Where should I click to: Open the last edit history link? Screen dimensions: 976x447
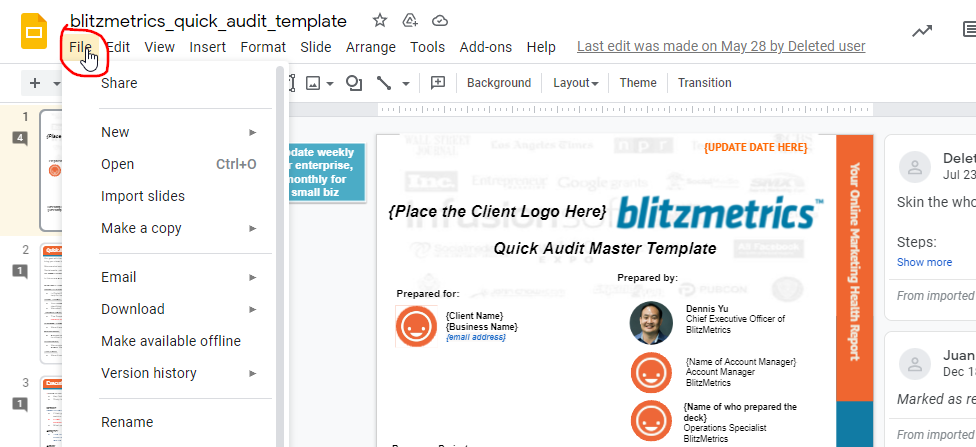[x=721, y=47]
